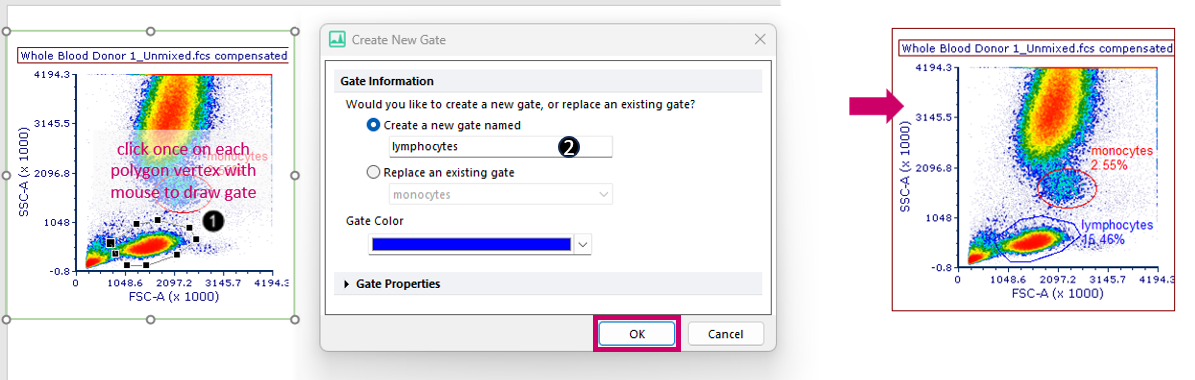The height and width of the screenshot is (380, 1195).
Task: Open the Gate Color dropdown arrow
Action: pyautogui.click(x=582, y=244)
